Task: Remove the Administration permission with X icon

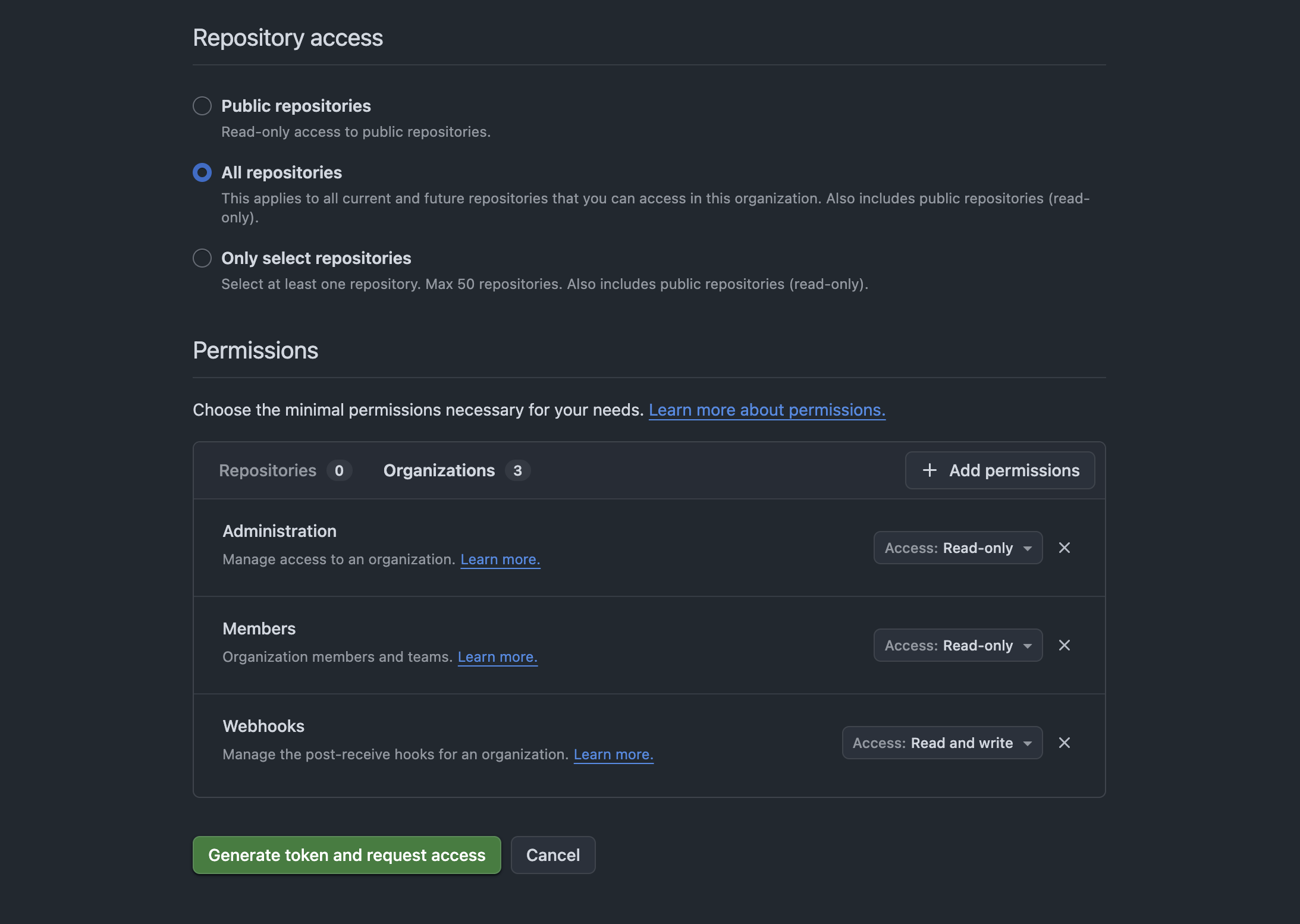Action: [x=1065, y=548]
